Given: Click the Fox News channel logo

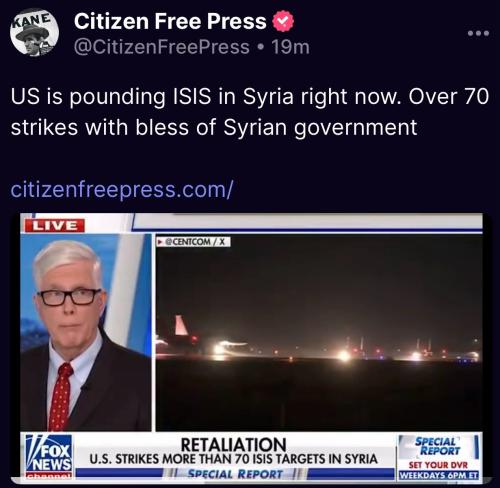Looking at the screenshot, I should click(x=49, y=457).
